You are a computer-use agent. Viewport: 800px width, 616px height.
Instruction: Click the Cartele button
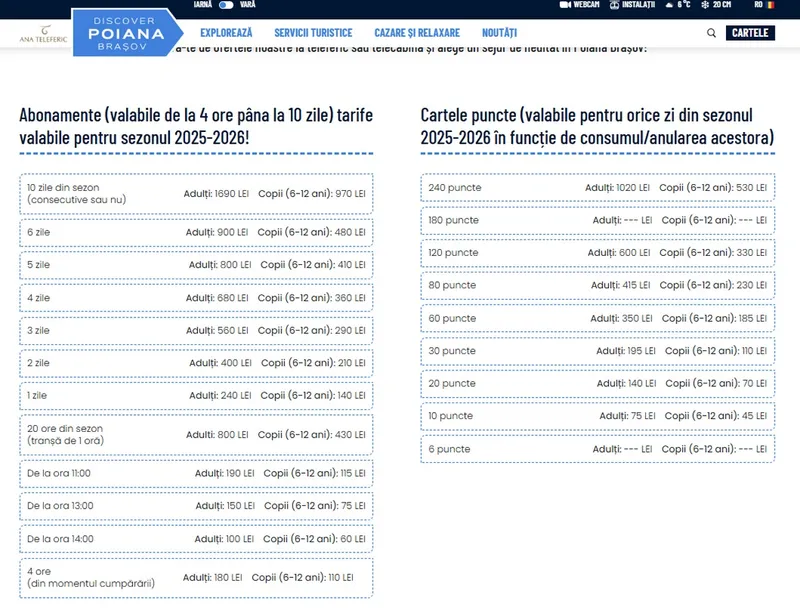pos(750,33)
